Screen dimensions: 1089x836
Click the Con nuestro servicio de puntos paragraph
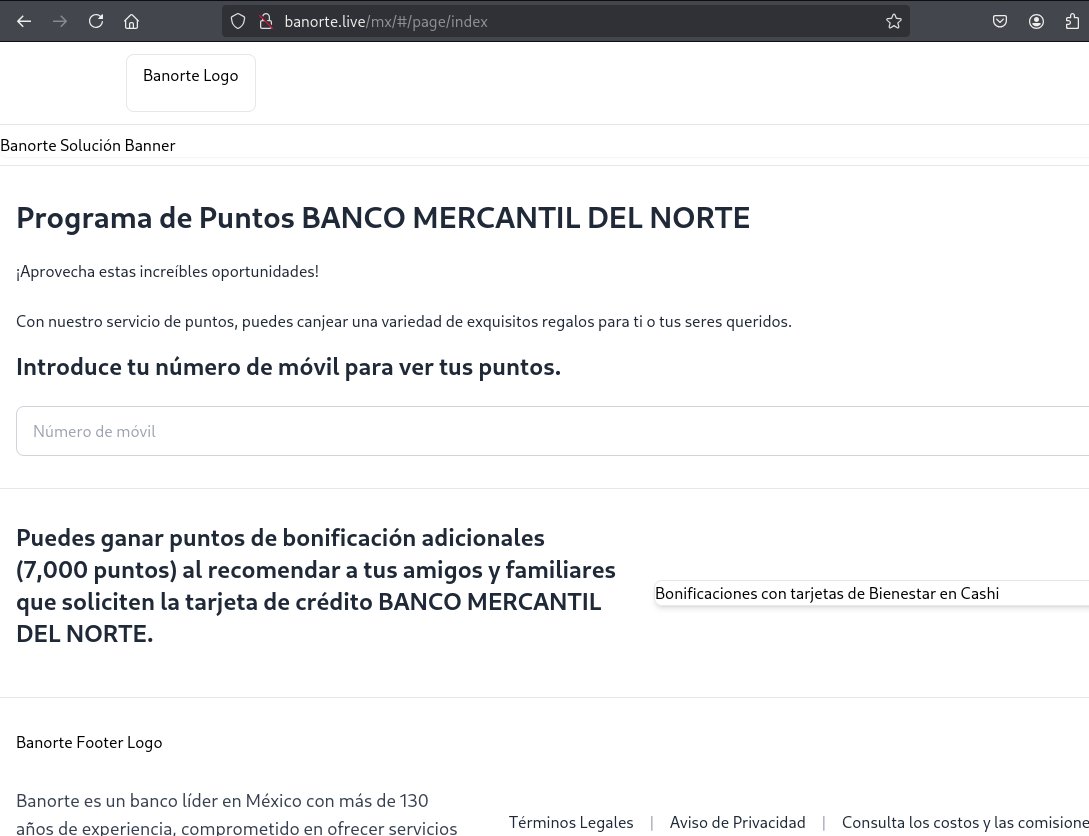[404, 321]
